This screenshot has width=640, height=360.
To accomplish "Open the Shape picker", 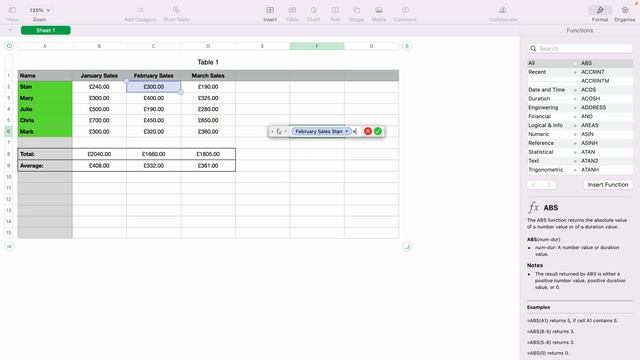I will 356,10.
